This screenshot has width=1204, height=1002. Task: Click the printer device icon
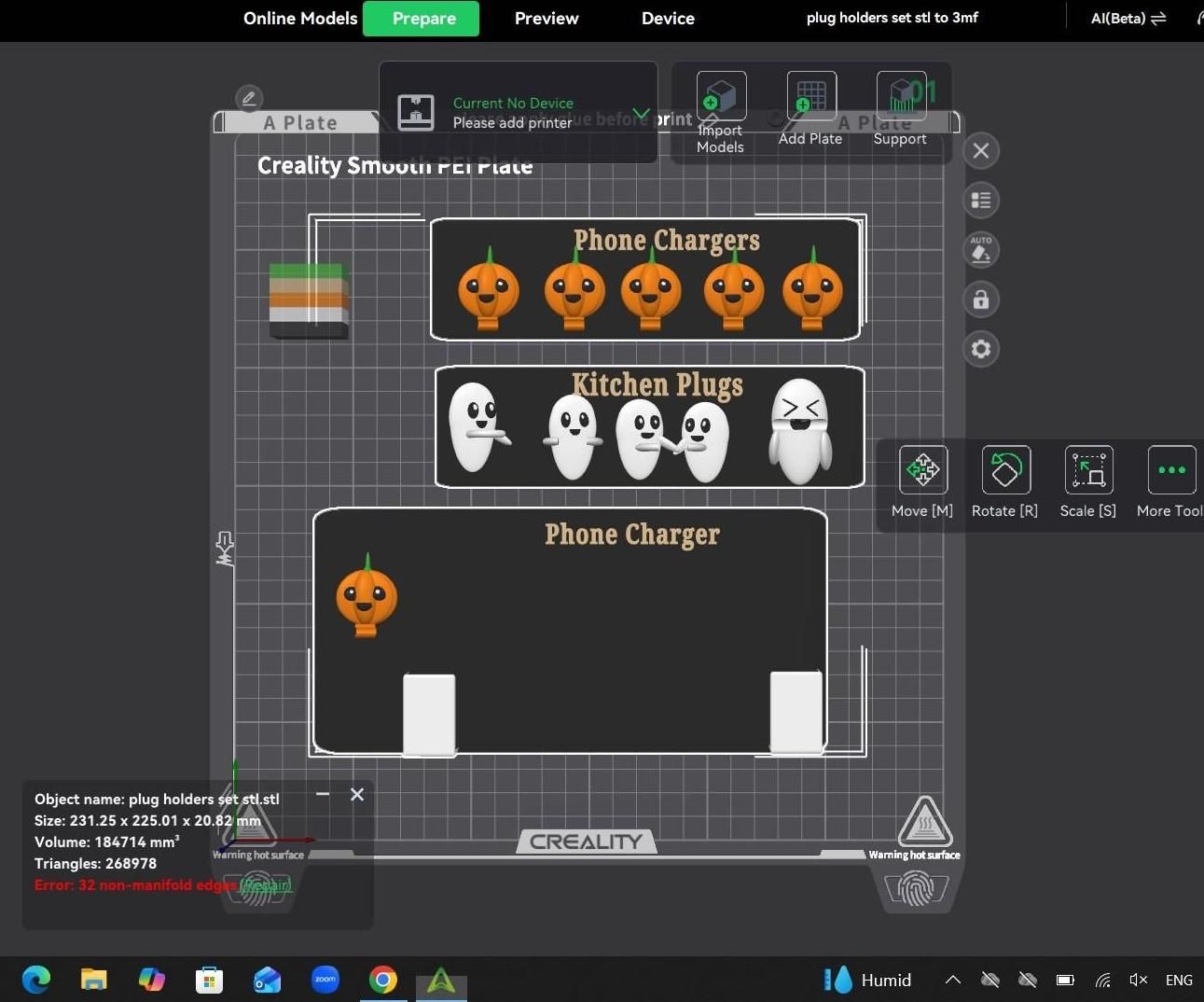pyautogui.click(x=416, y=112)
